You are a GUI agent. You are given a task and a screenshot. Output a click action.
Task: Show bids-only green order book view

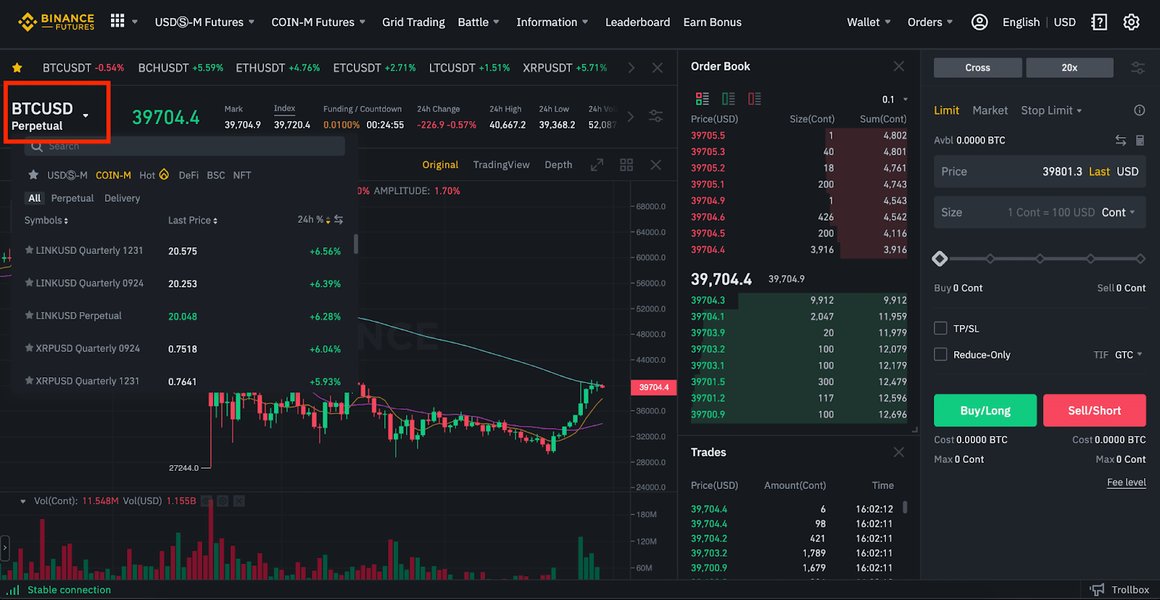(728, 98)
